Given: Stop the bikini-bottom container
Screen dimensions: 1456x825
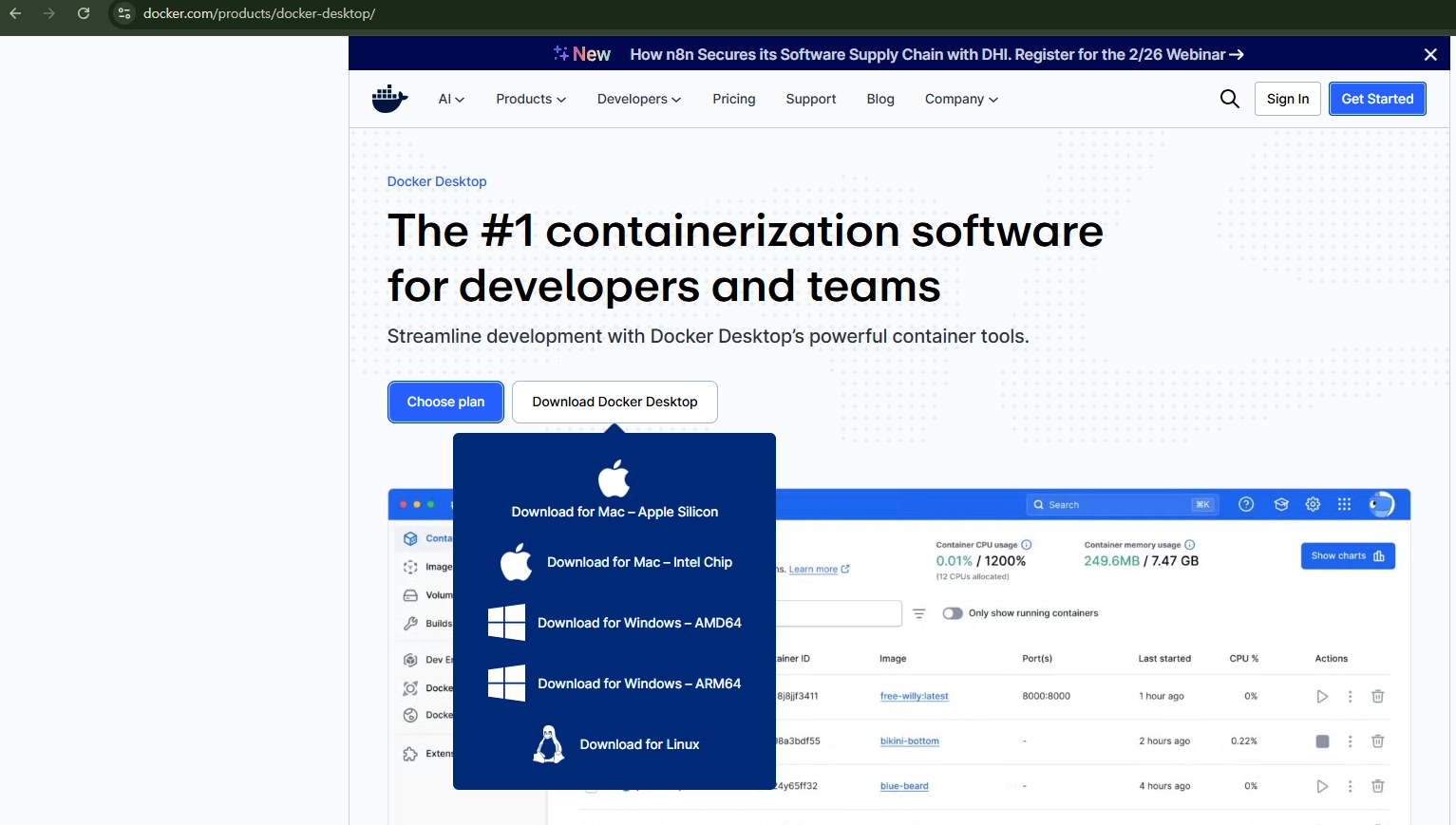Looking at the screenshot, I should click(1322, 741).
